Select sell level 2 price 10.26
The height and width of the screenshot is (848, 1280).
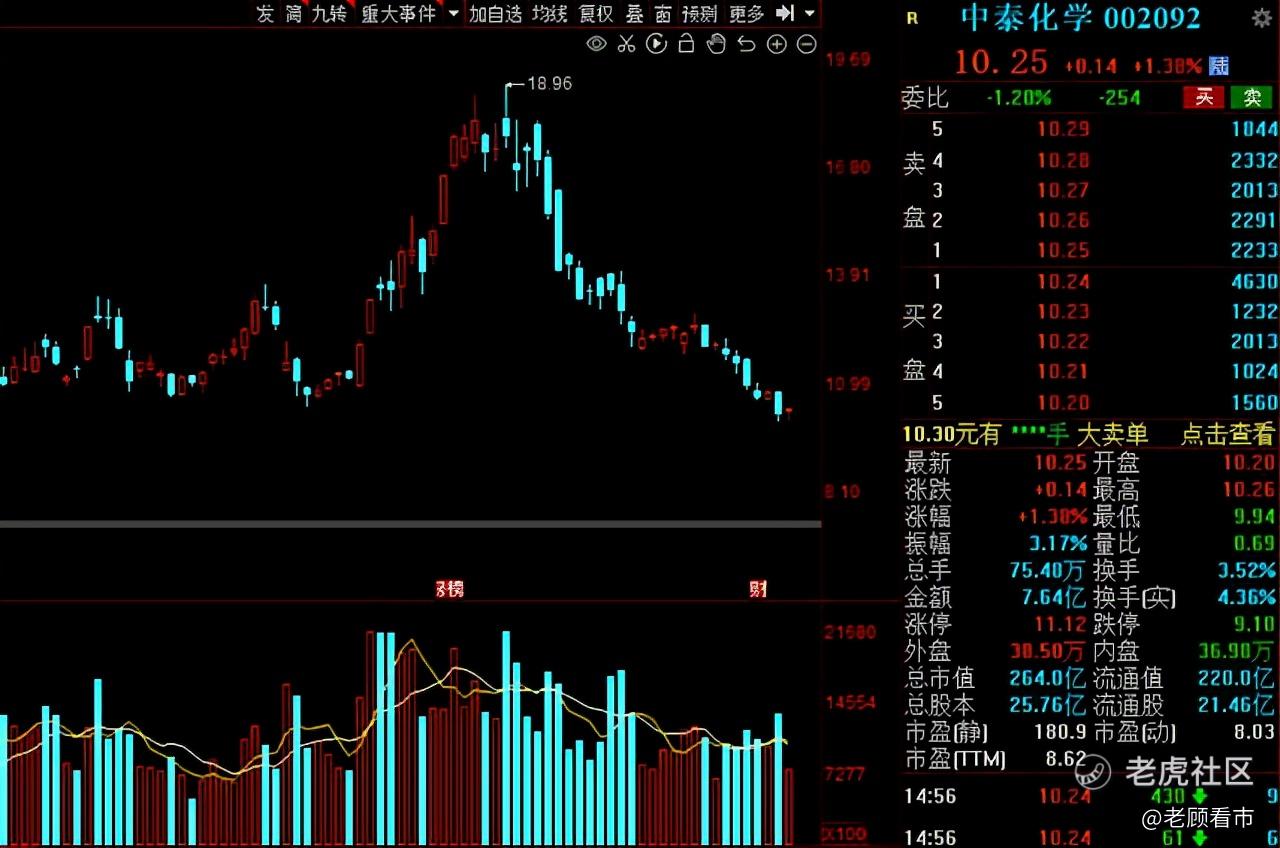pyautogui.click(x=1062, y=220)
